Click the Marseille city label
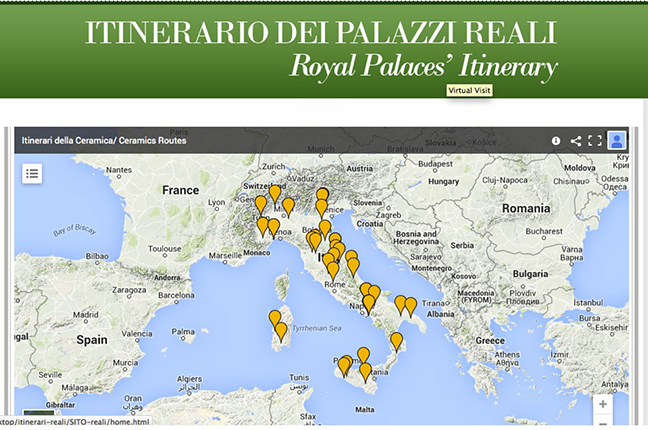The image size is (648, 430). pos(225,256)
